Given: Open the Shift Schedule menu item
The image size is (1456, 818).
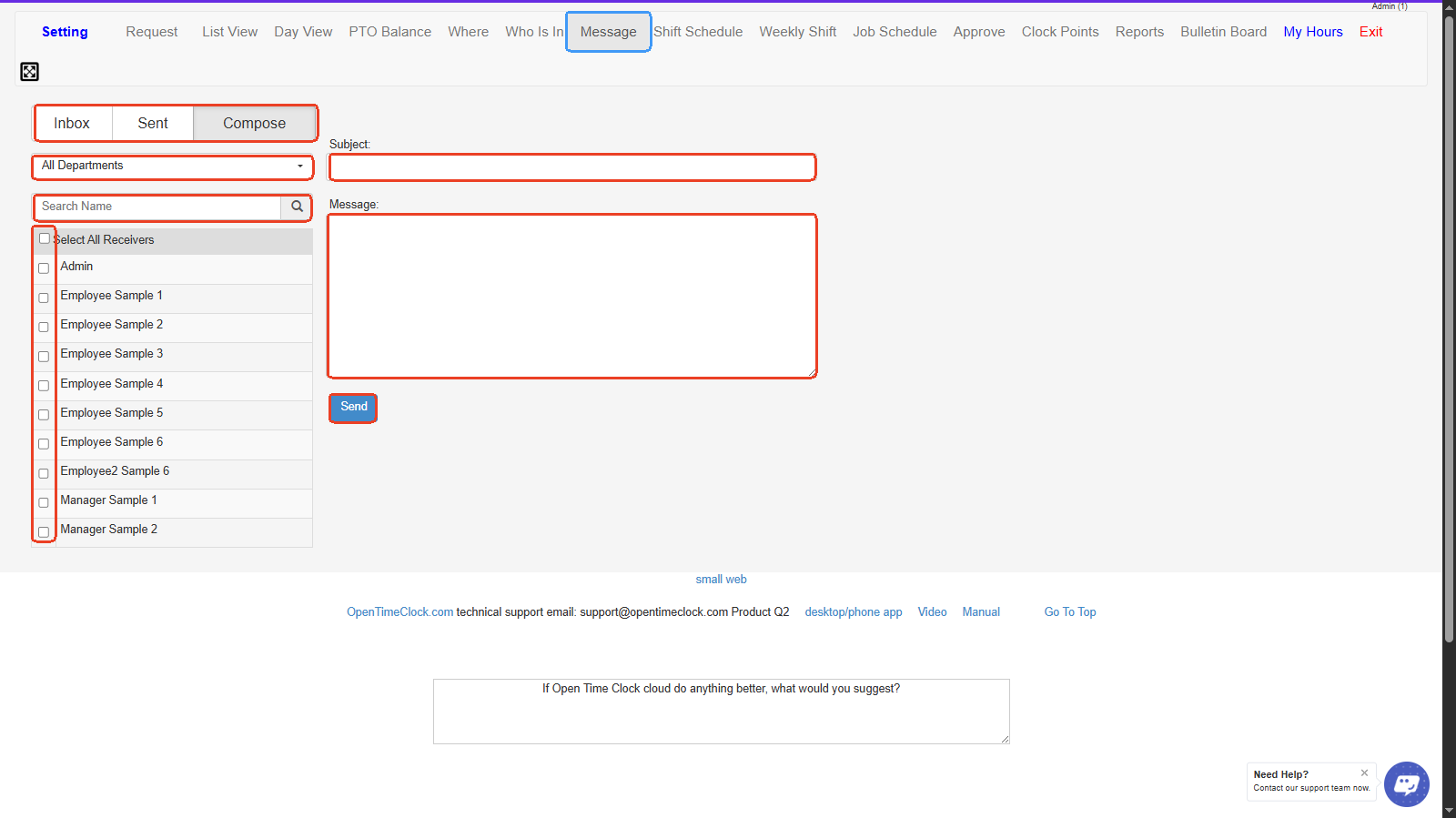Looking at the screenshot, I should coord(698,32).
